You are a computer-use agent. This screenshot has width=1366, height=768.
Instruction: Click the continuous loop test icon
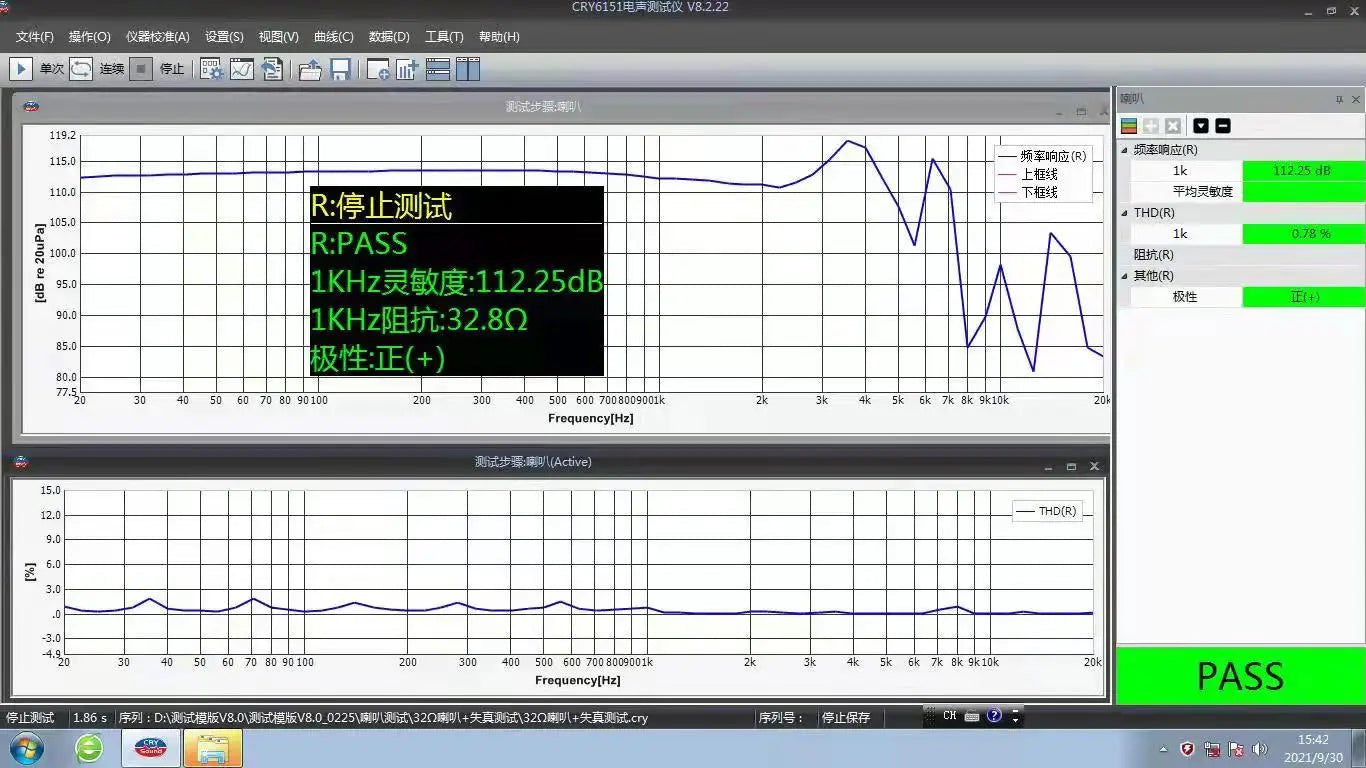[x=81, y=69]
